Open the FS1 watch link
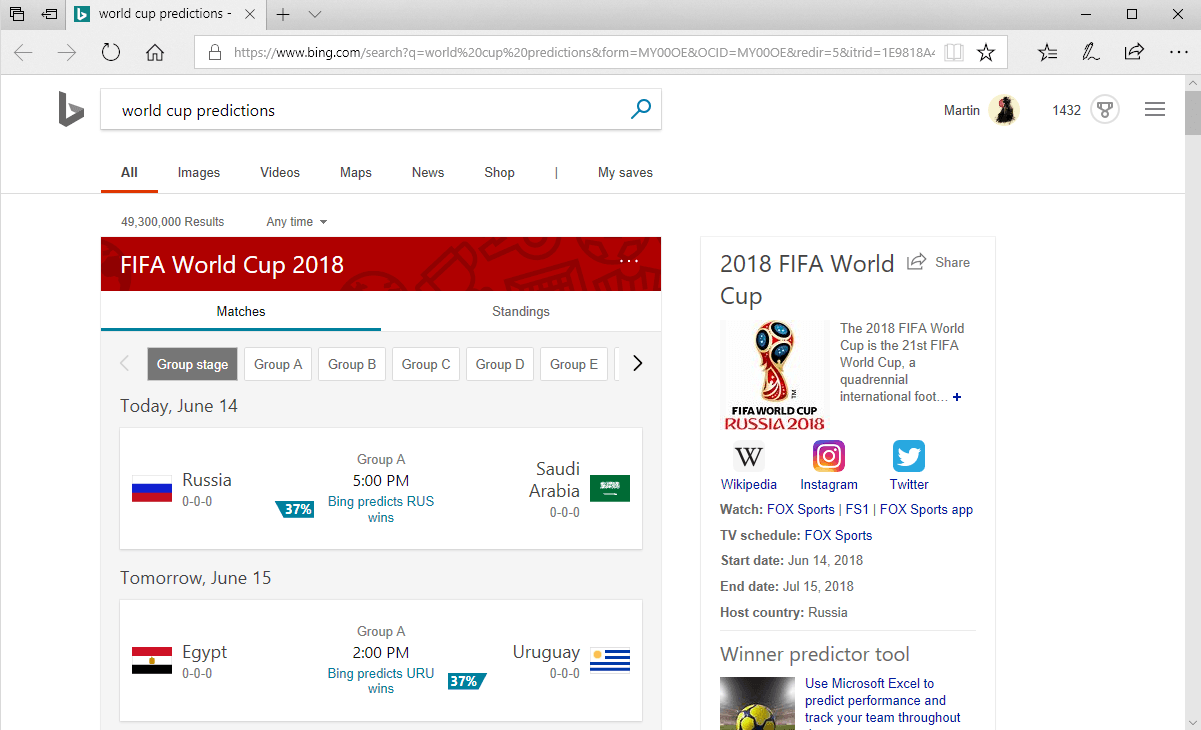The height and width of the screenshot is (730, 1201). [857, 509]
